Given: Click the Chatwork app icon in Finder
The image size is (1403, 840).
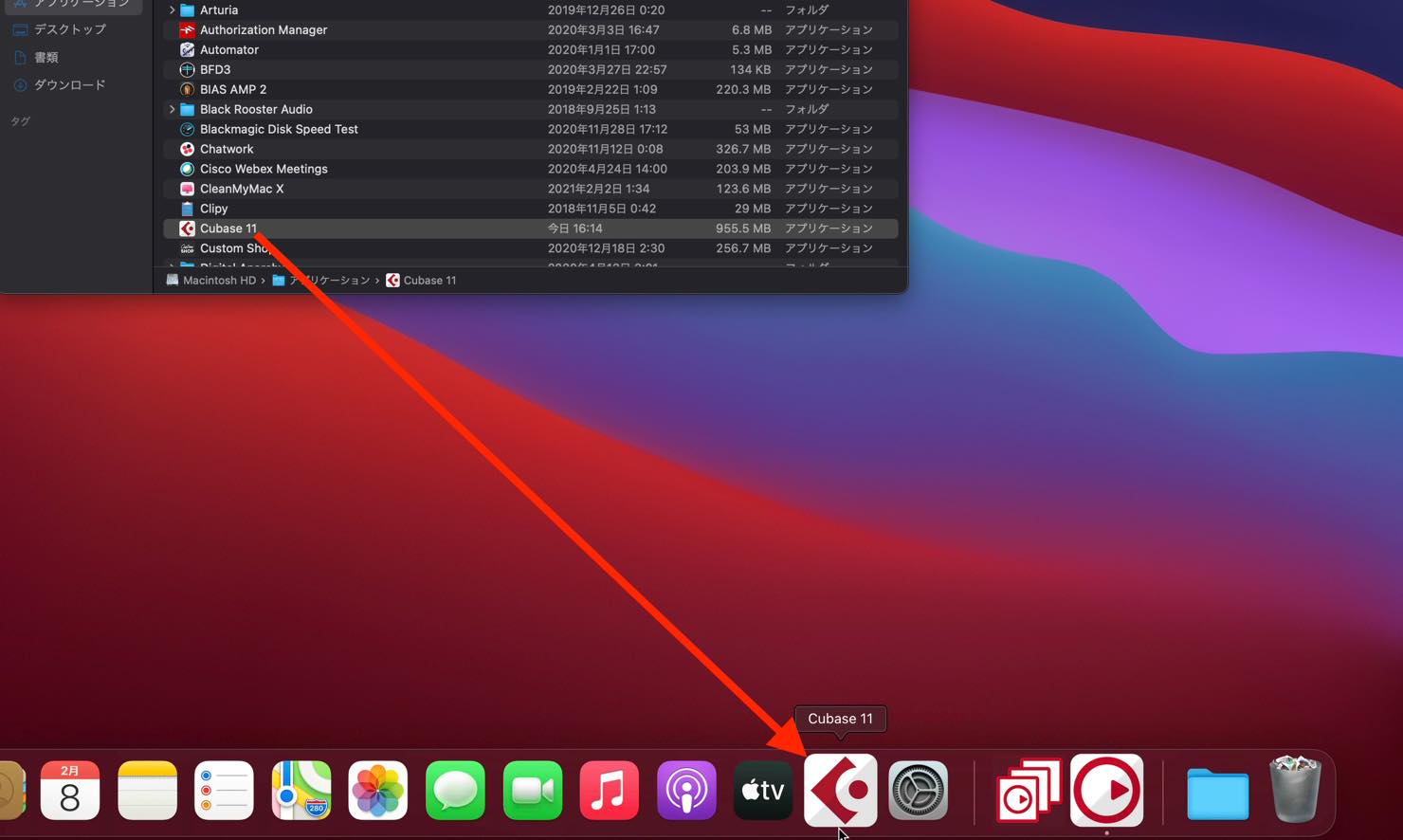Looking at the screenshot, I should point(187,149).
